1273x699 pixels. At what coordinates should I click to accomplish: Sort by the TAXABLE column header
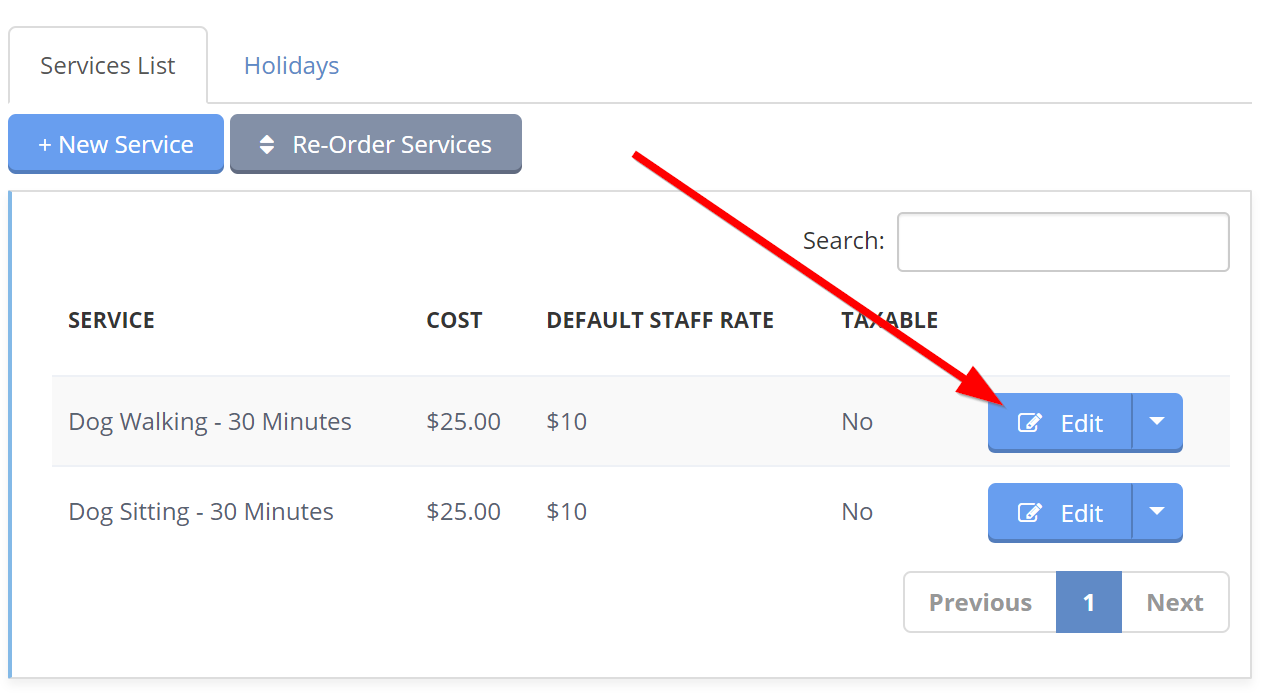[889, 320]
